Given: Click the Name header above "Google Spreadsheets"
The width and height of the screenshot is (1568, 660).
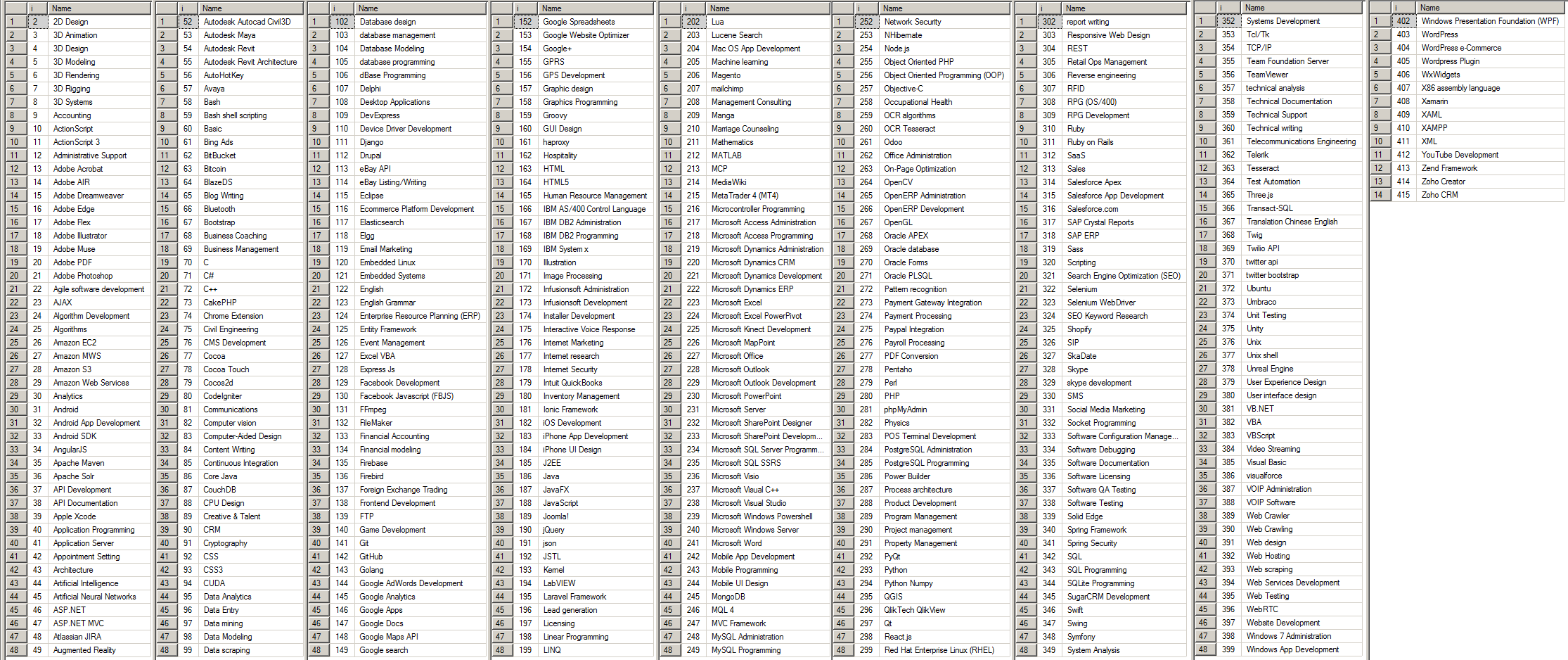Looking at the screenshot, I should [596, 8].
